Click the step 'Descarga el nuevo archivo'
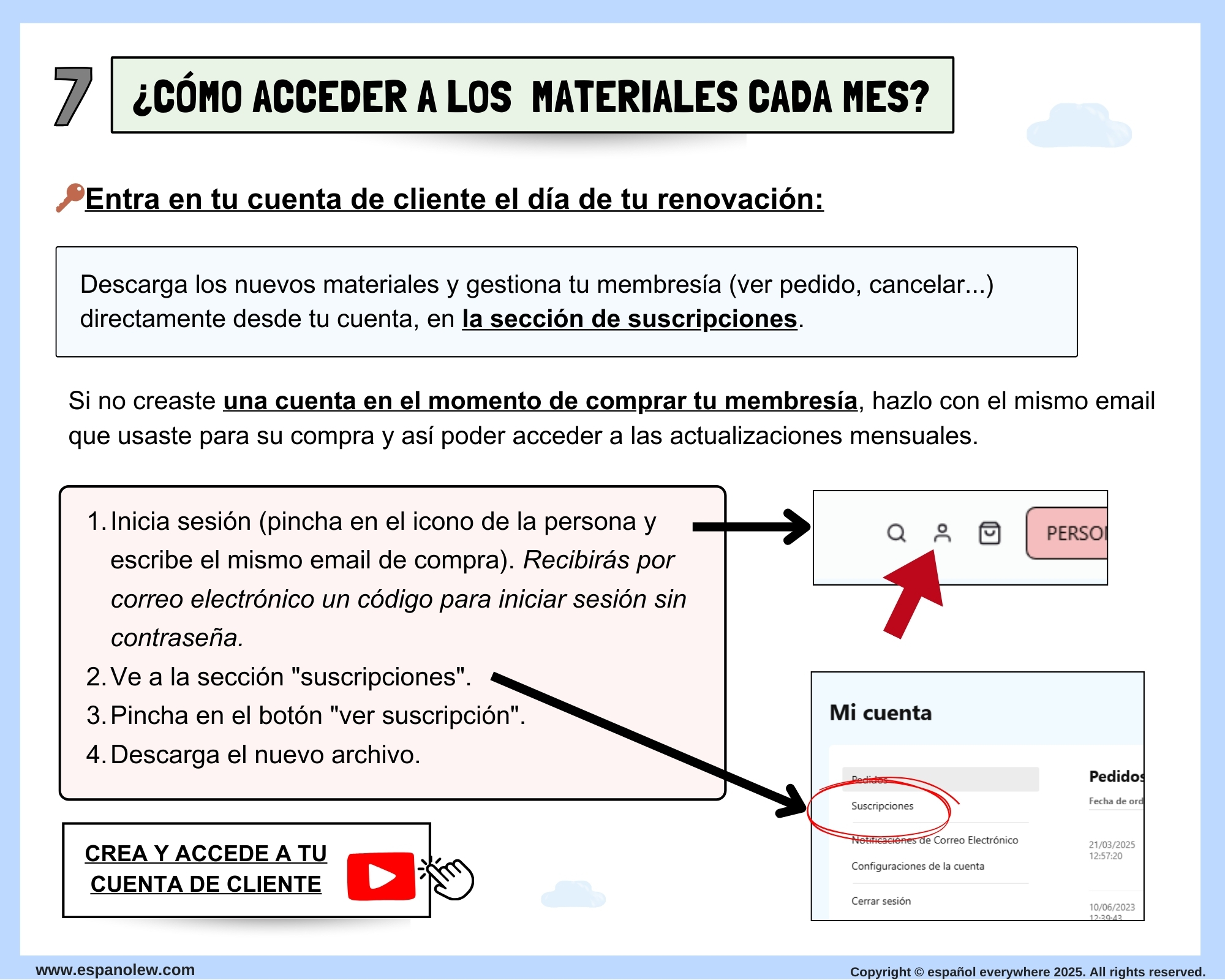1225x980 pixels. (265, 755)
